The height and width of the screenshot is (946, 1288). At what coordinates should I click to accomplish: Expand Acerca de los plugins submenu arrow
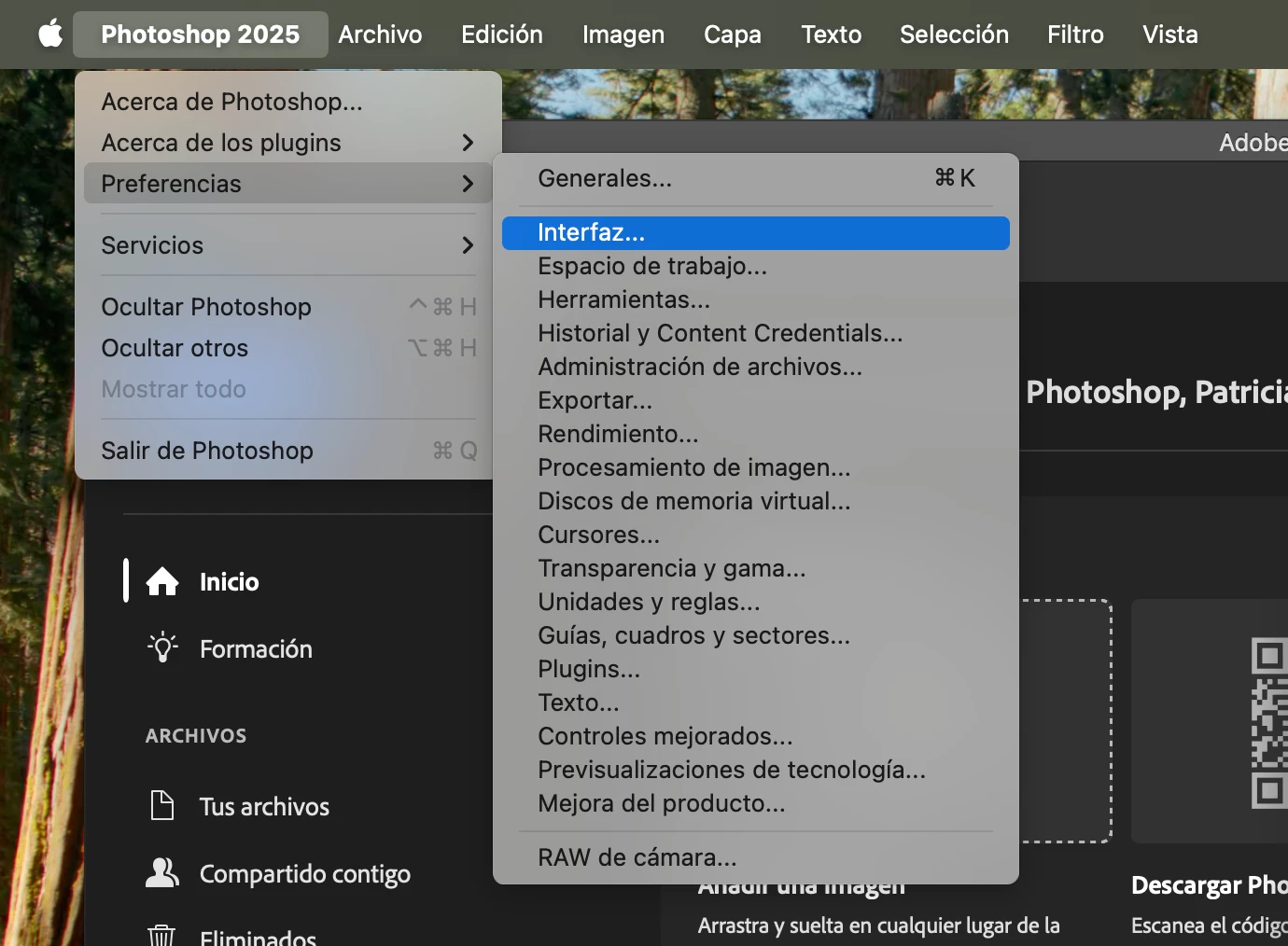468,143
